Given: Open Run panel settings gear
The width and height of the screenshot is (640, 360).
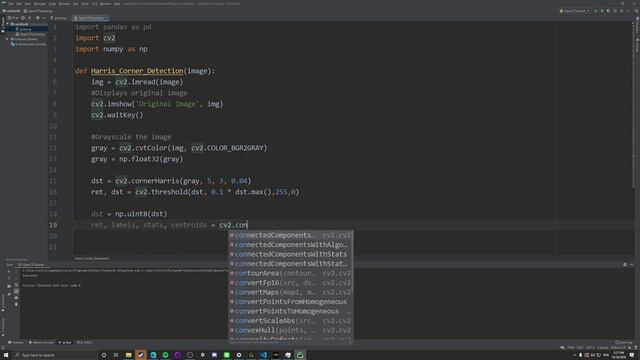Looking at the screenshot, I should [x=625, y=264].
